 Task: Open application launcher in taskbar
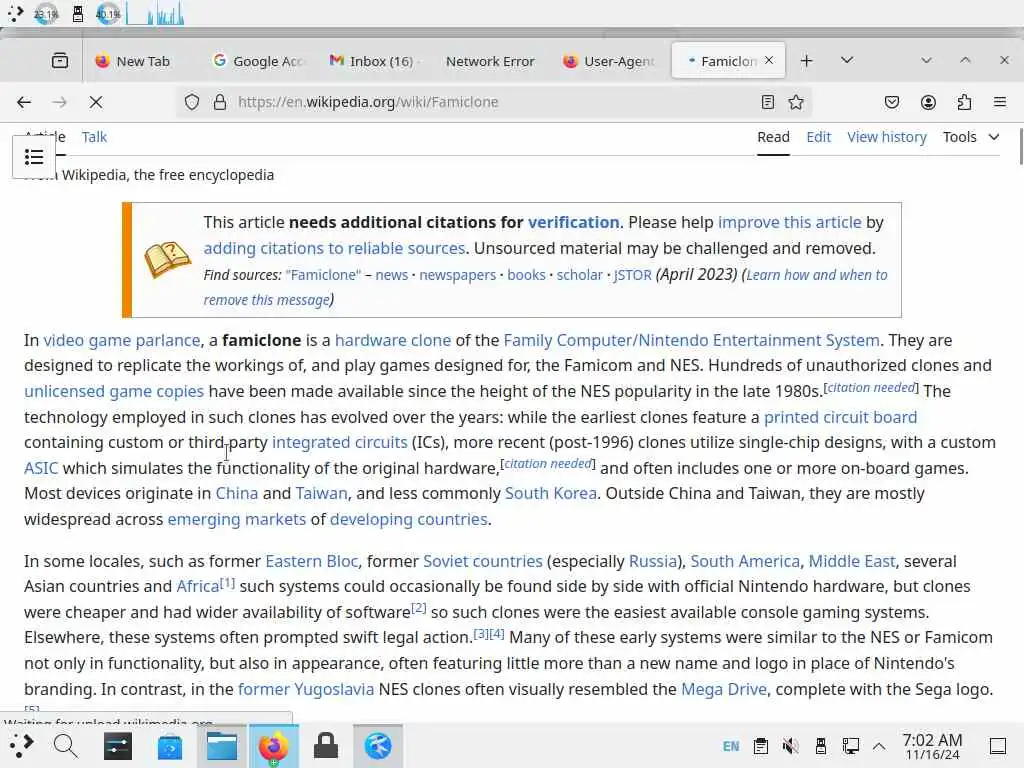21,745
